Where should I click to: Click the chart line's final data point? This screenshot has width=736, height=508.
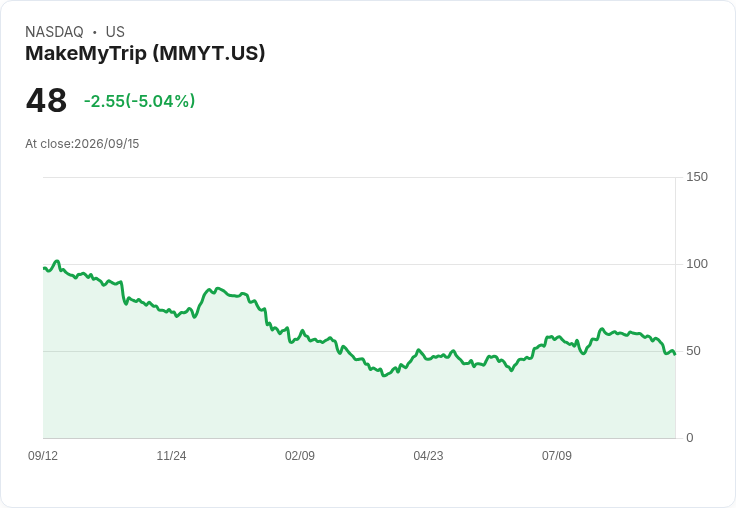click(x=675, y=354)
